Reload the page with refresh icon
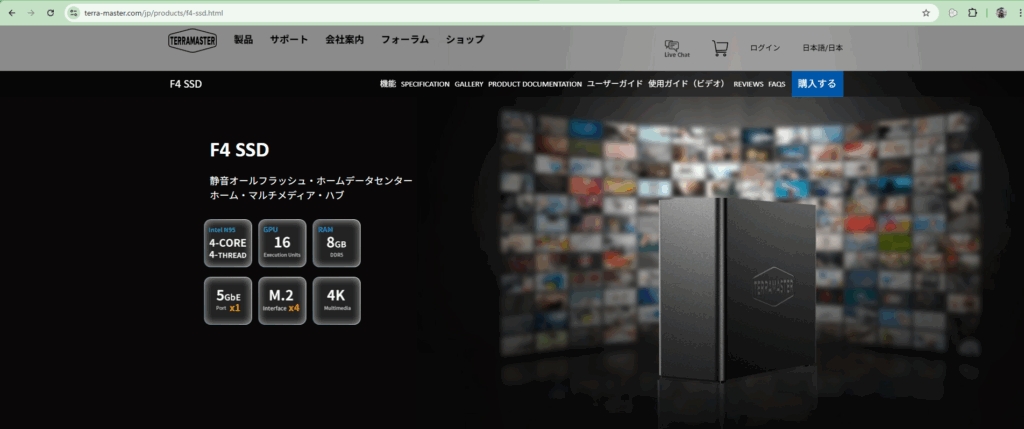The width and height of the screenshot is (1024, 429). 50,13
